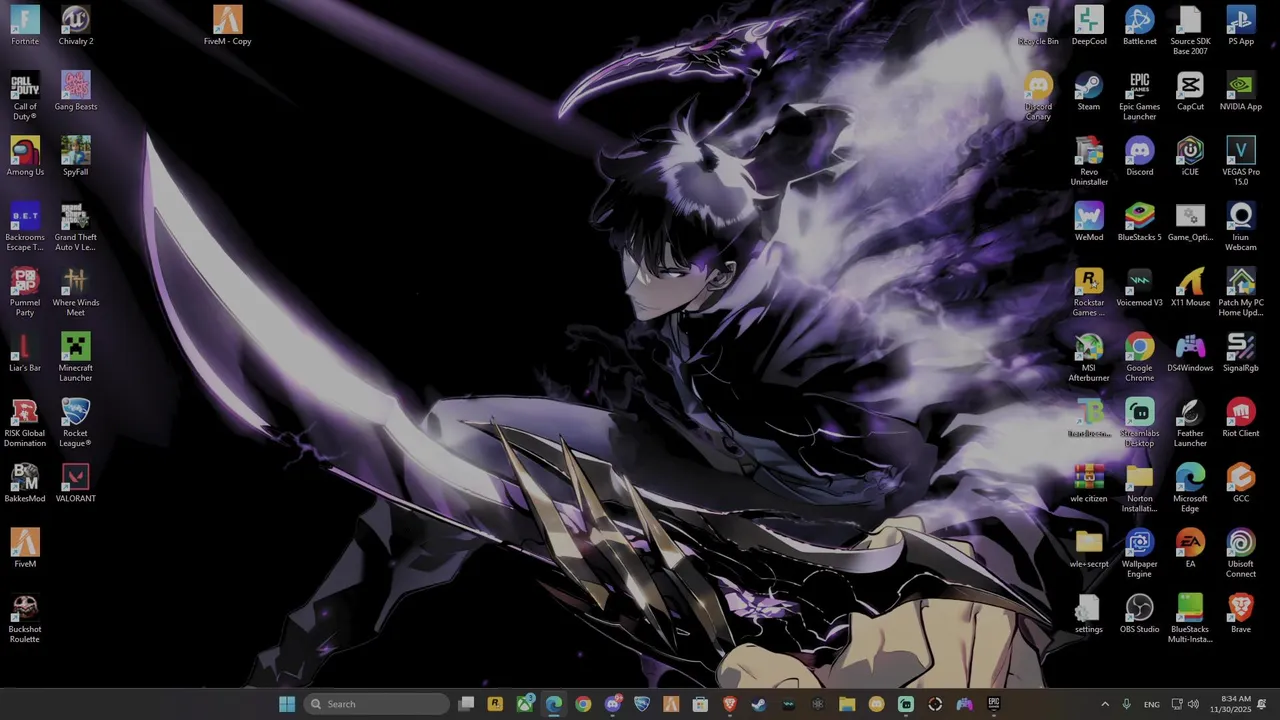This screenshot has width=1280, height=720.
Task: Select the Discord Canary desktop icon
Action: coord(1038,96)
